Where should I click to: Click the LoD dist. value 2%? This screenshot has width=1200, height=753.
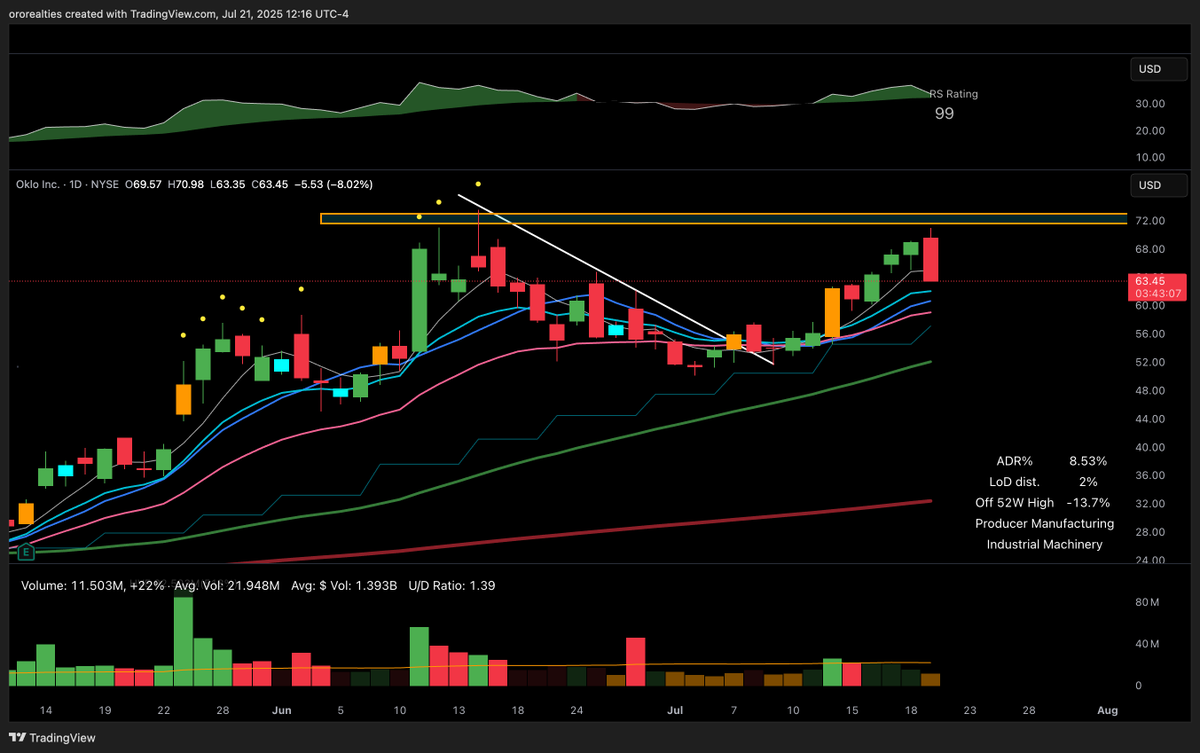pyautogui.click(x=1088, y=481)
